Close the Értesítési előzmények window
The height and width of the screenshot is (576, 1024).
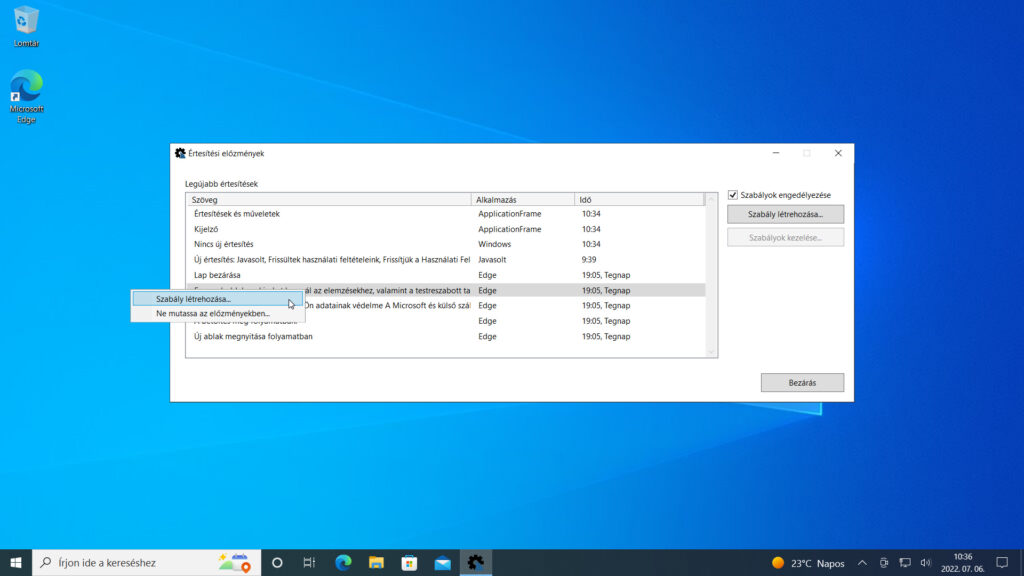pos(838,153)
